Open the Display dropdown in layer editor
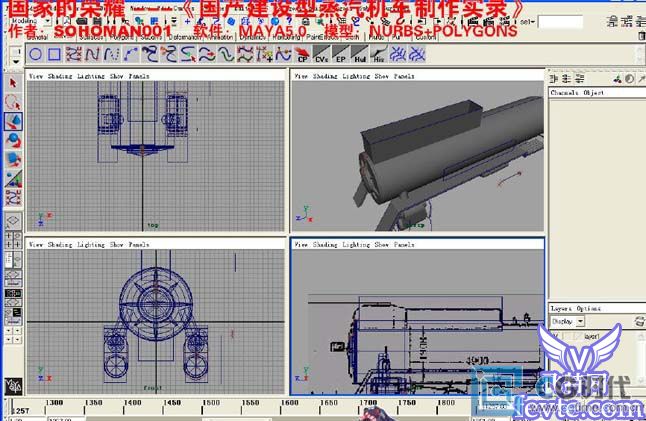Viewport: 646px width, 421px height. point(568,321)
